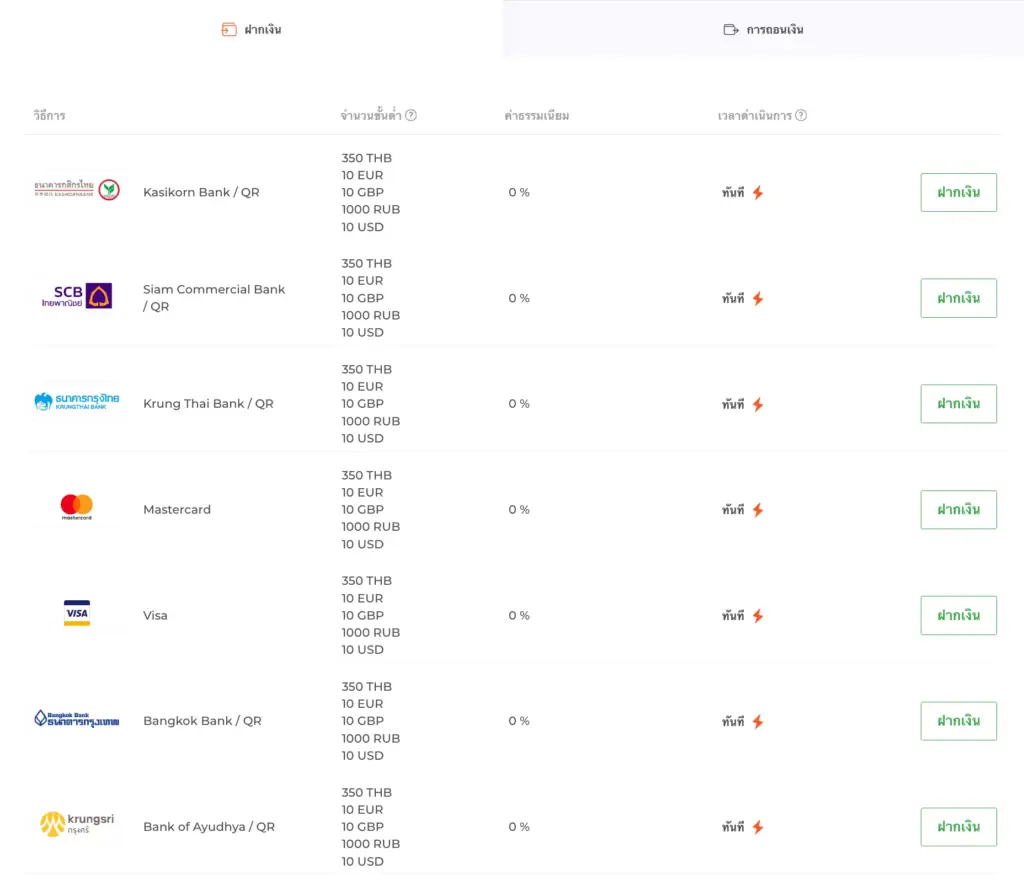Click the Mastercard logo
The height and width of the screenshot is (875, 1024).
[76, 508]
